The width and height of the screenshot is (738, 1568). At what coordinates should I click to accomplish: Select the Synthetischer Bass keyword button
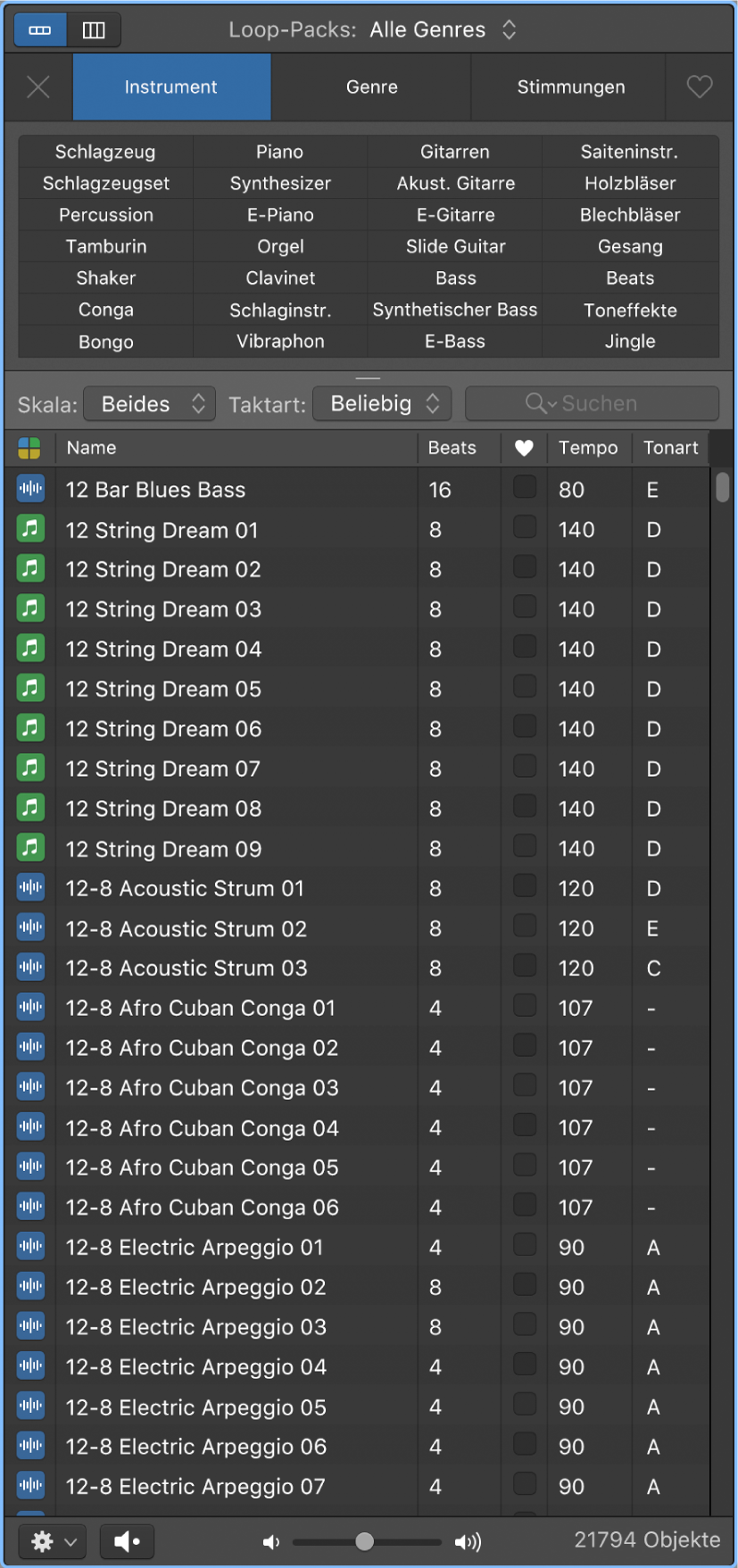point(455,309)
